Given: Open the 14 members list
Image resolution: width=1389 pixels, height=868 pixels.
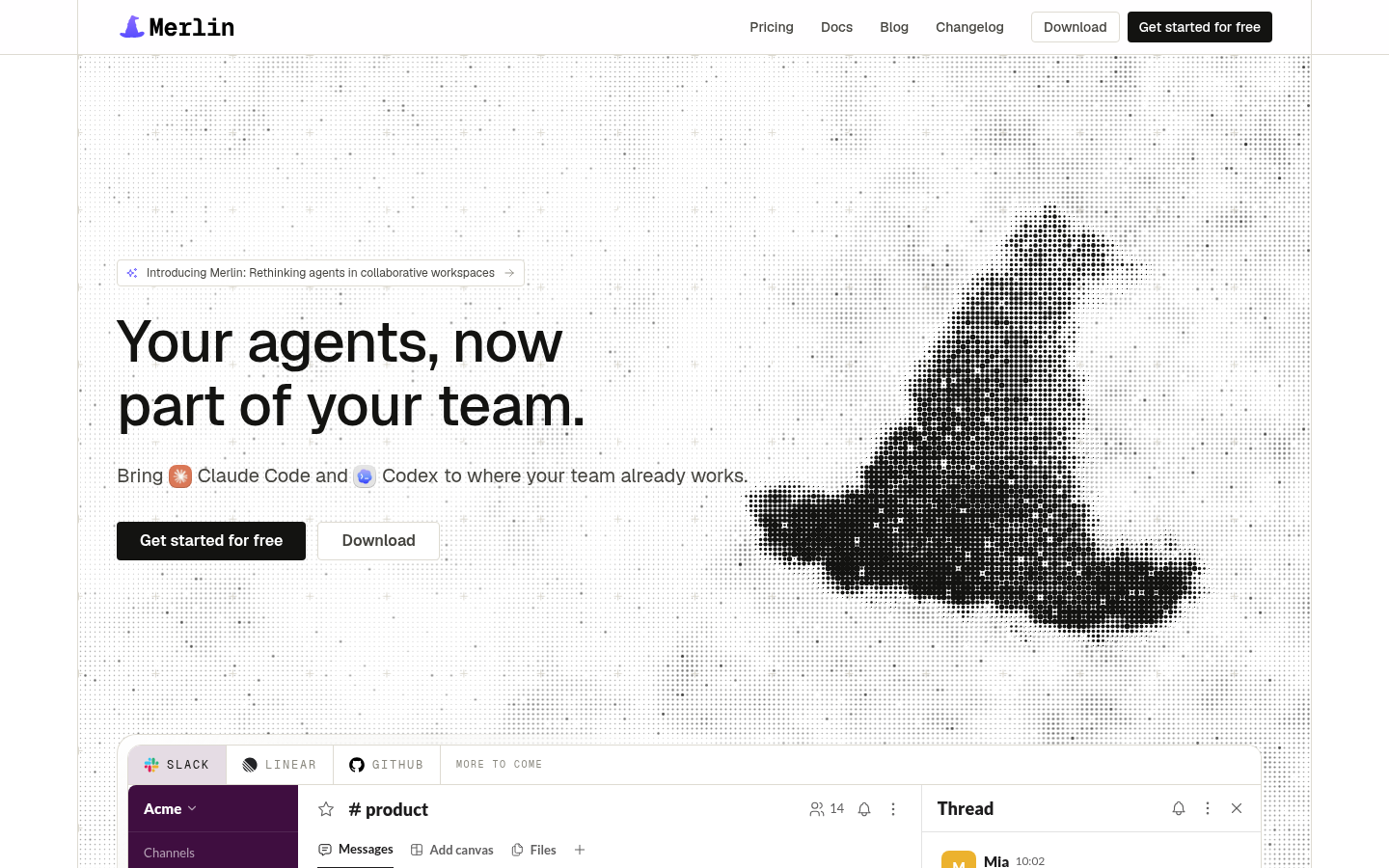Looking at the screenshot, I should pyautogui.click(x=827, y=809).
